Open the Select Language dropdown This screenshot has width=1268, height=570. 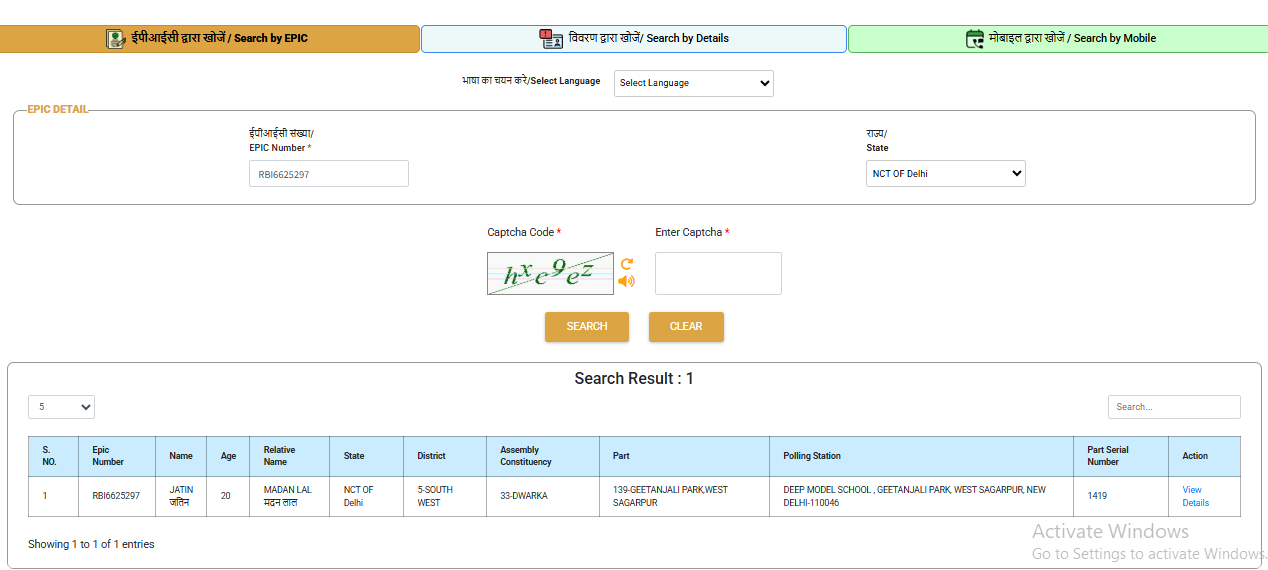(x=693, y=83)
